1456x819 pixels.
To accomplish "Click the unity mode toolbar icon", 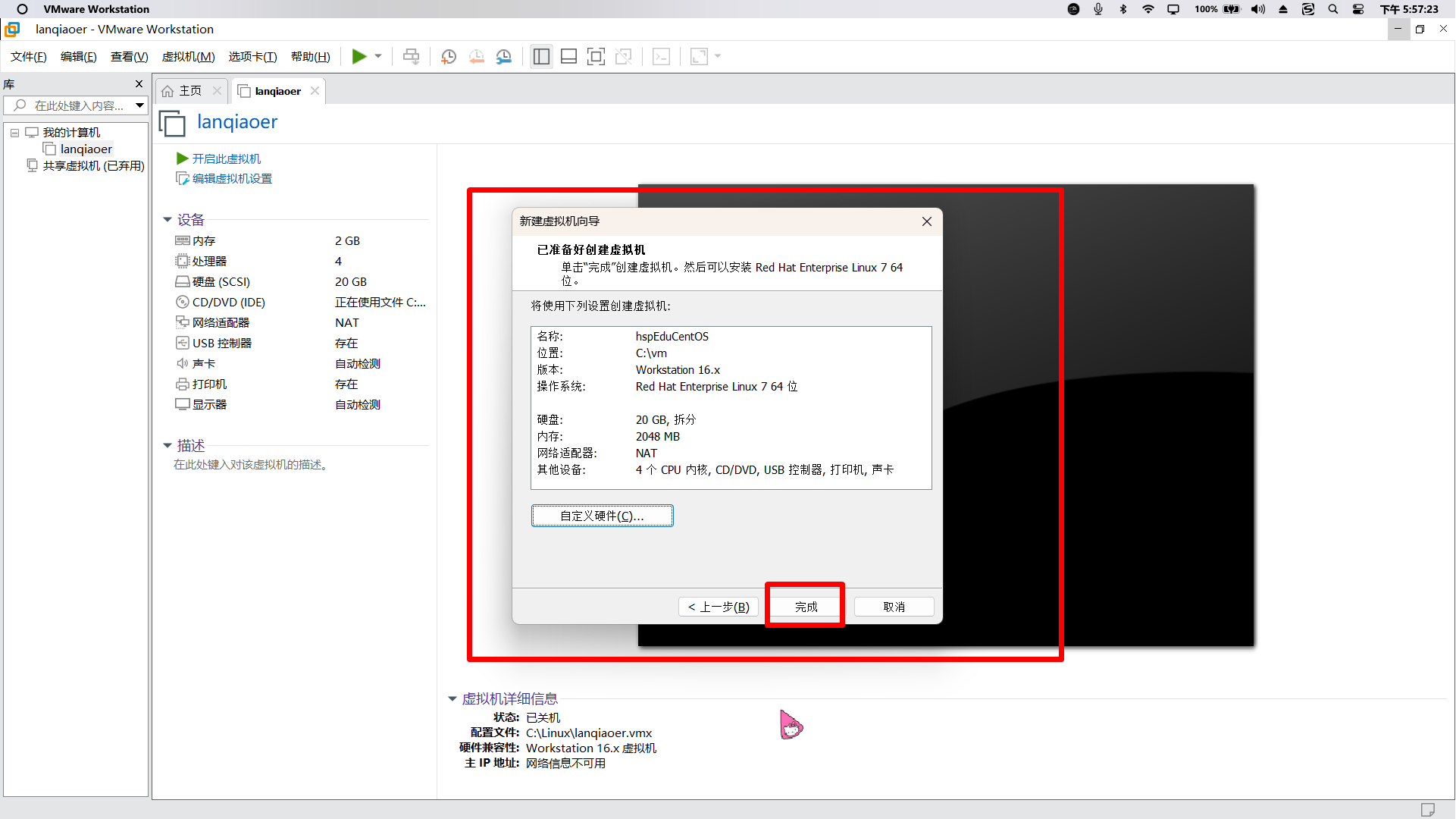I will click(623, 56).
